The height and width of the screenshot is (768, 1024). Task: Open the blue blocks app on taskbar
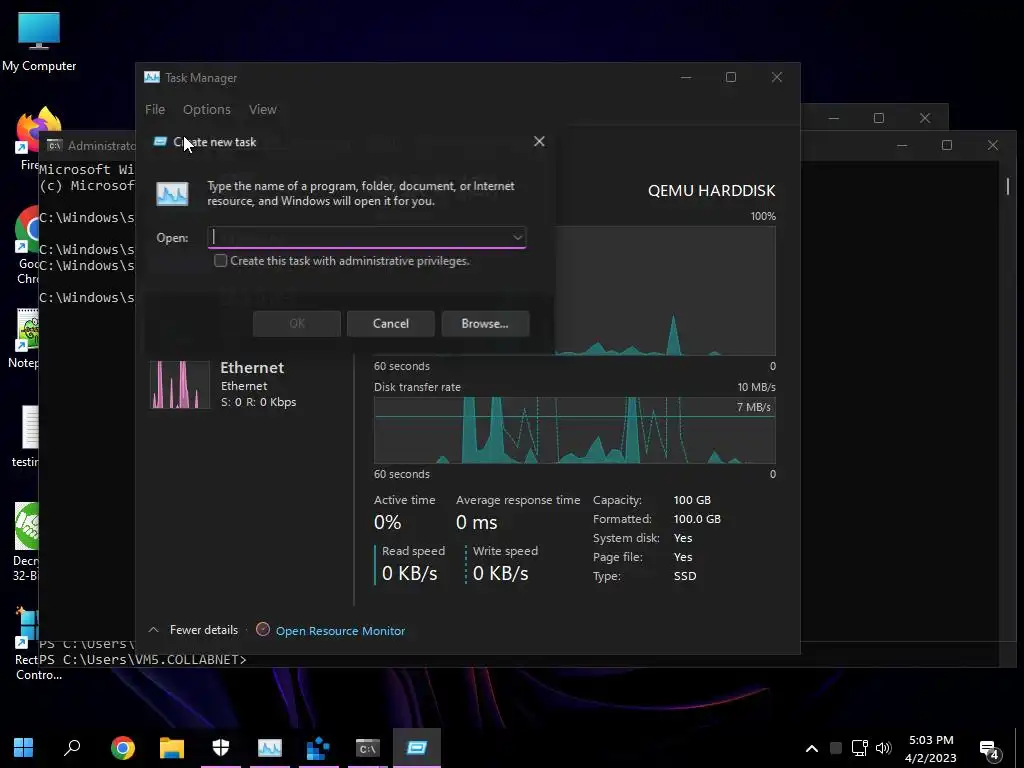point(318,748)
